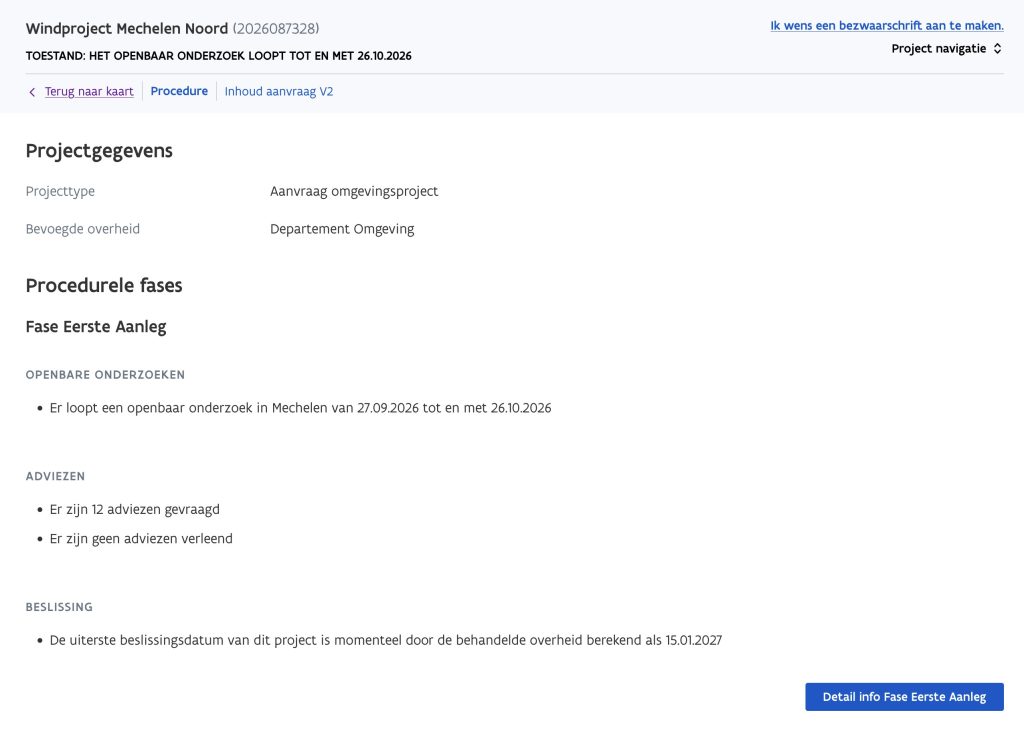The height and width of the screenshot is (731, 1024).
Task: Select 'Er zijn 12 adviezen gevraagd' text
Action: point(135,510)
